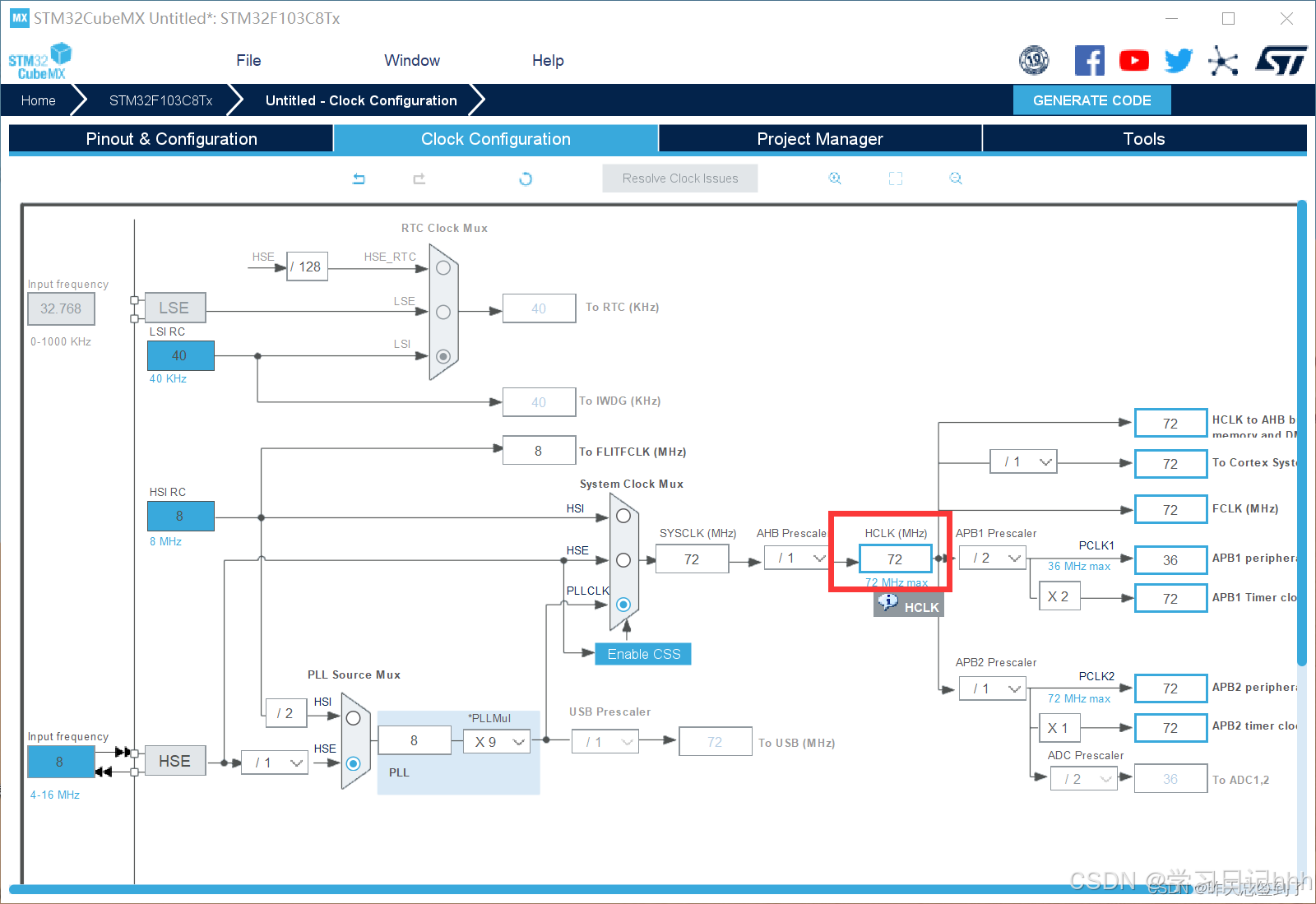Click the HSE input frequency field
The height and width of the screenshot is (904, 1316).
click(x=60, y=762)
